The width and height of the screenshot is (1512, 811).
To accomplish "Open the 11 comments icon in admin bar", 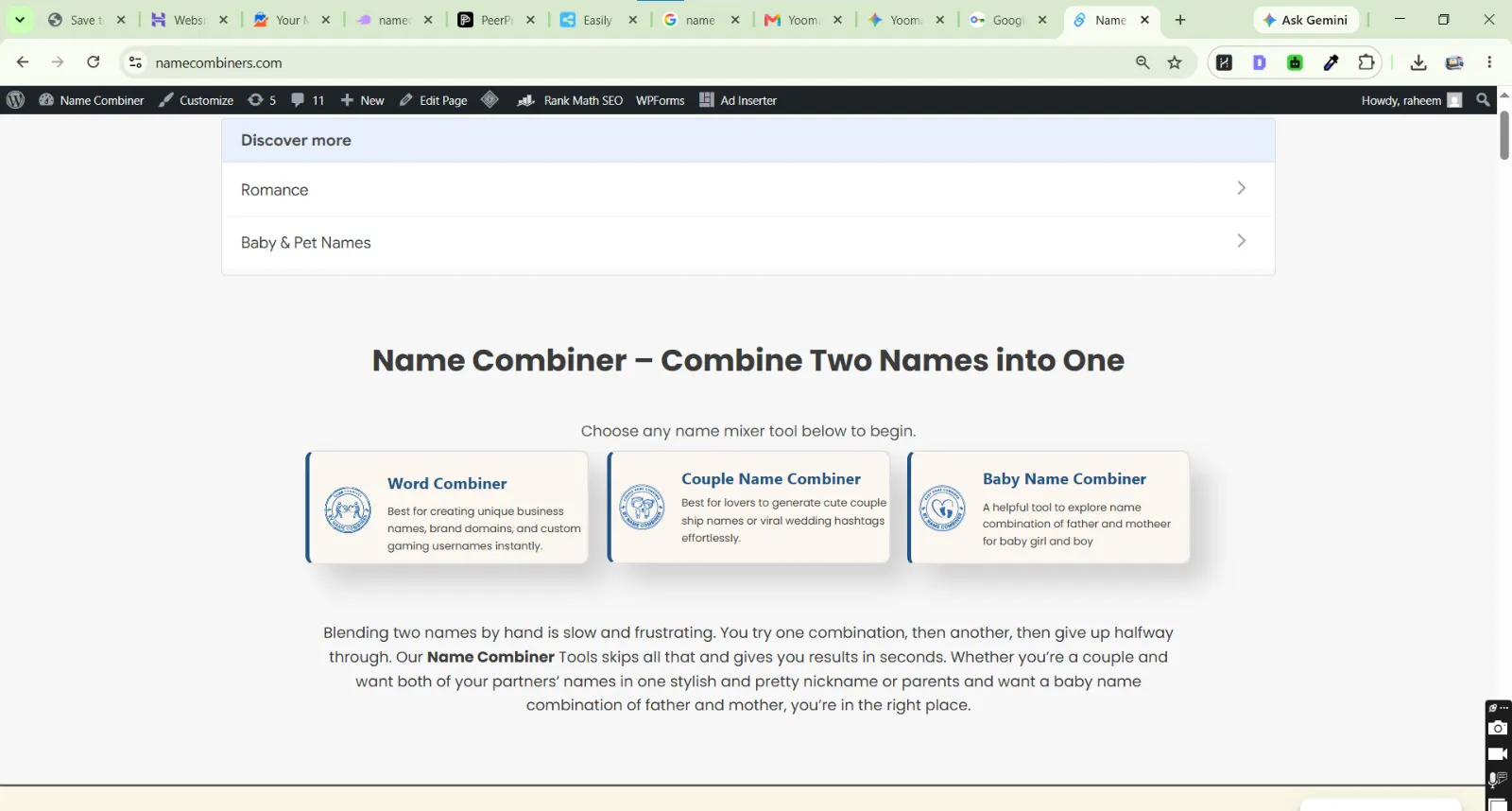I will point(307,100).
